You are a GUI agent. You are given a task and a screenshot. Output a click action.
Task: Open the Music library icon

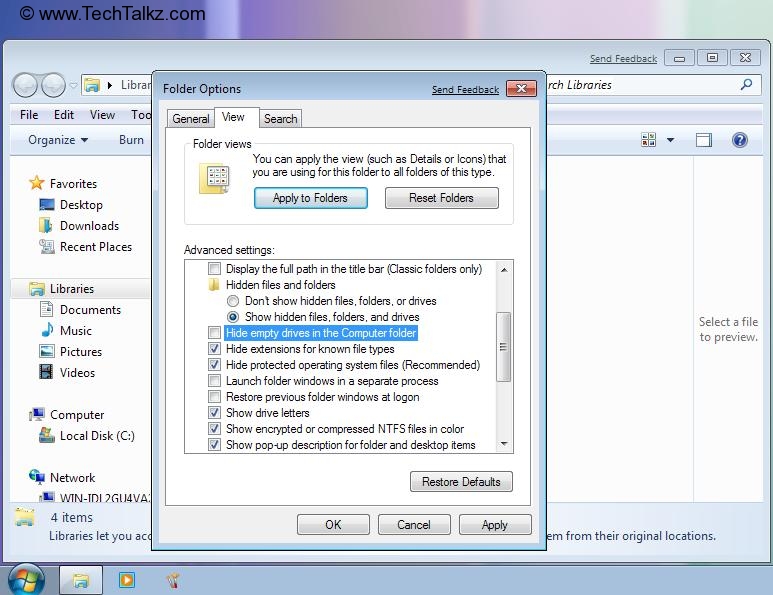47,330
